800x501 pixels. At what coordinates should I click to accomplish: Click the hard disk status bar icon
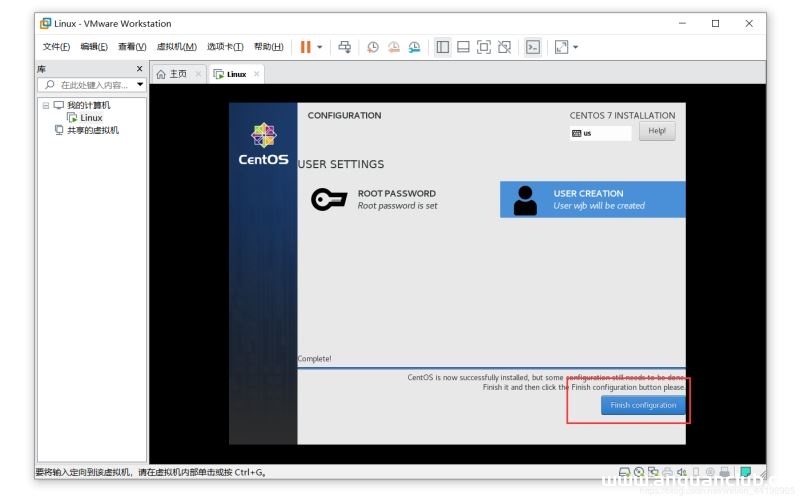(x=625, y=472)
